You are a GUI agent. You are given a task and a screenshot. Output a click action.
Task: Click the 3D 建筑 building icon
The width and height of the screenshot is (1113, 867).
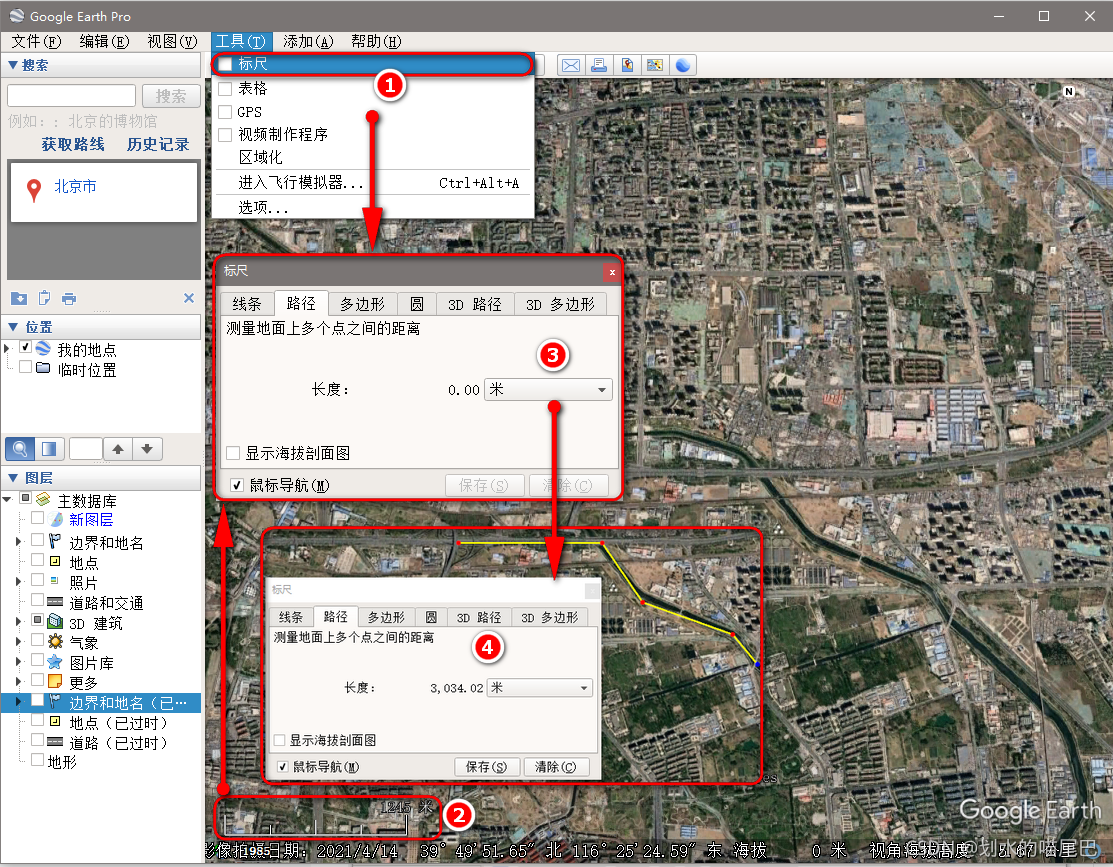click(55, 622)
